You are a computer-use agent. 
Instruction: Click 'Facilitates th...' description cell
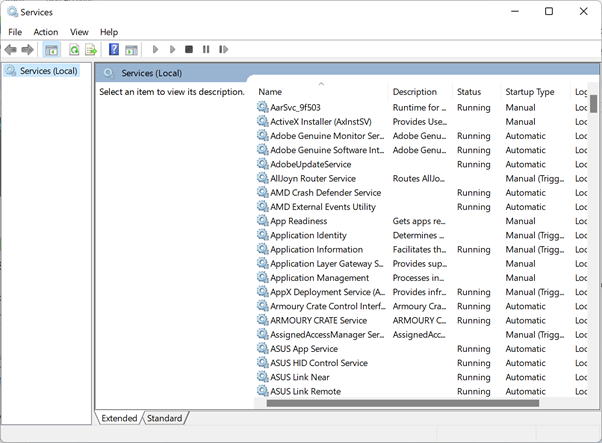click(419, 250)
